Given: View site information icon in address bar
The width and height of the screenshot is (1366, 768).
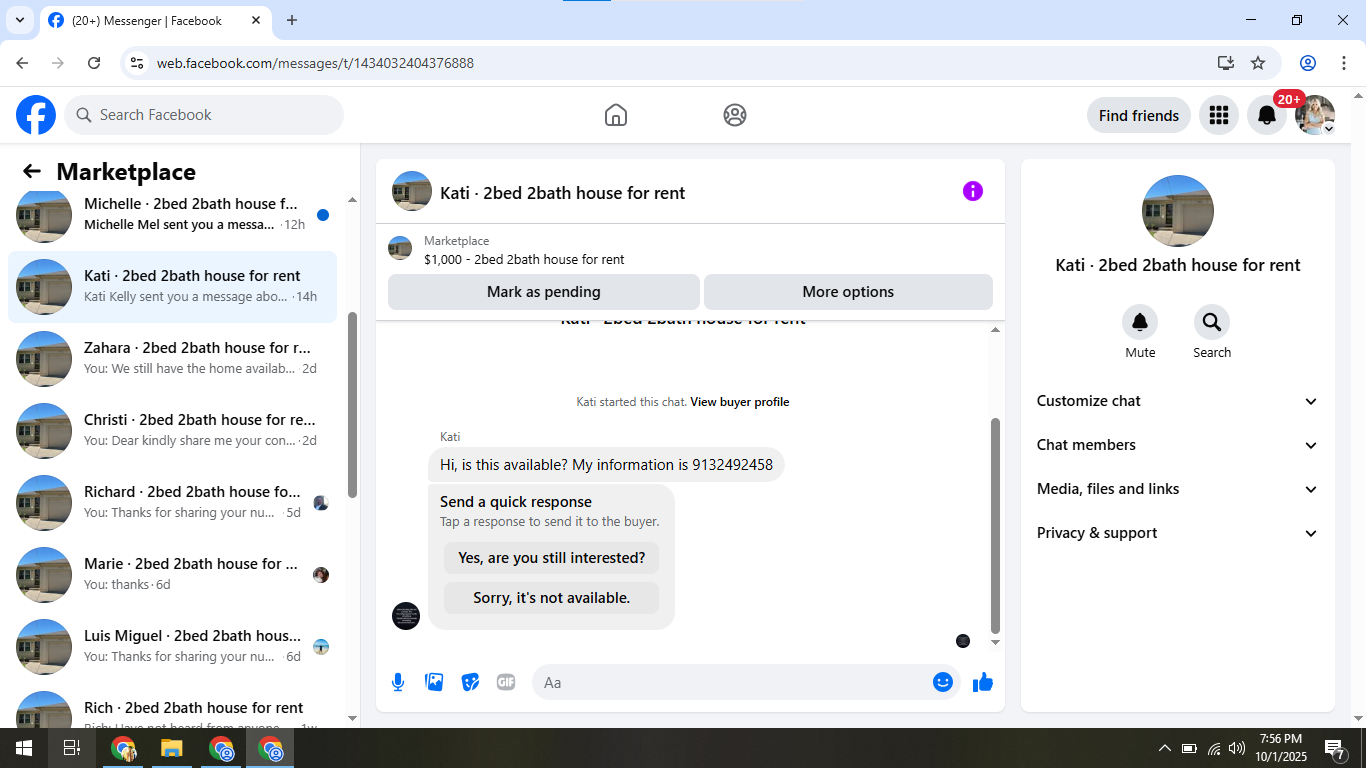Looking at the screenshot, I should (138, 63).
